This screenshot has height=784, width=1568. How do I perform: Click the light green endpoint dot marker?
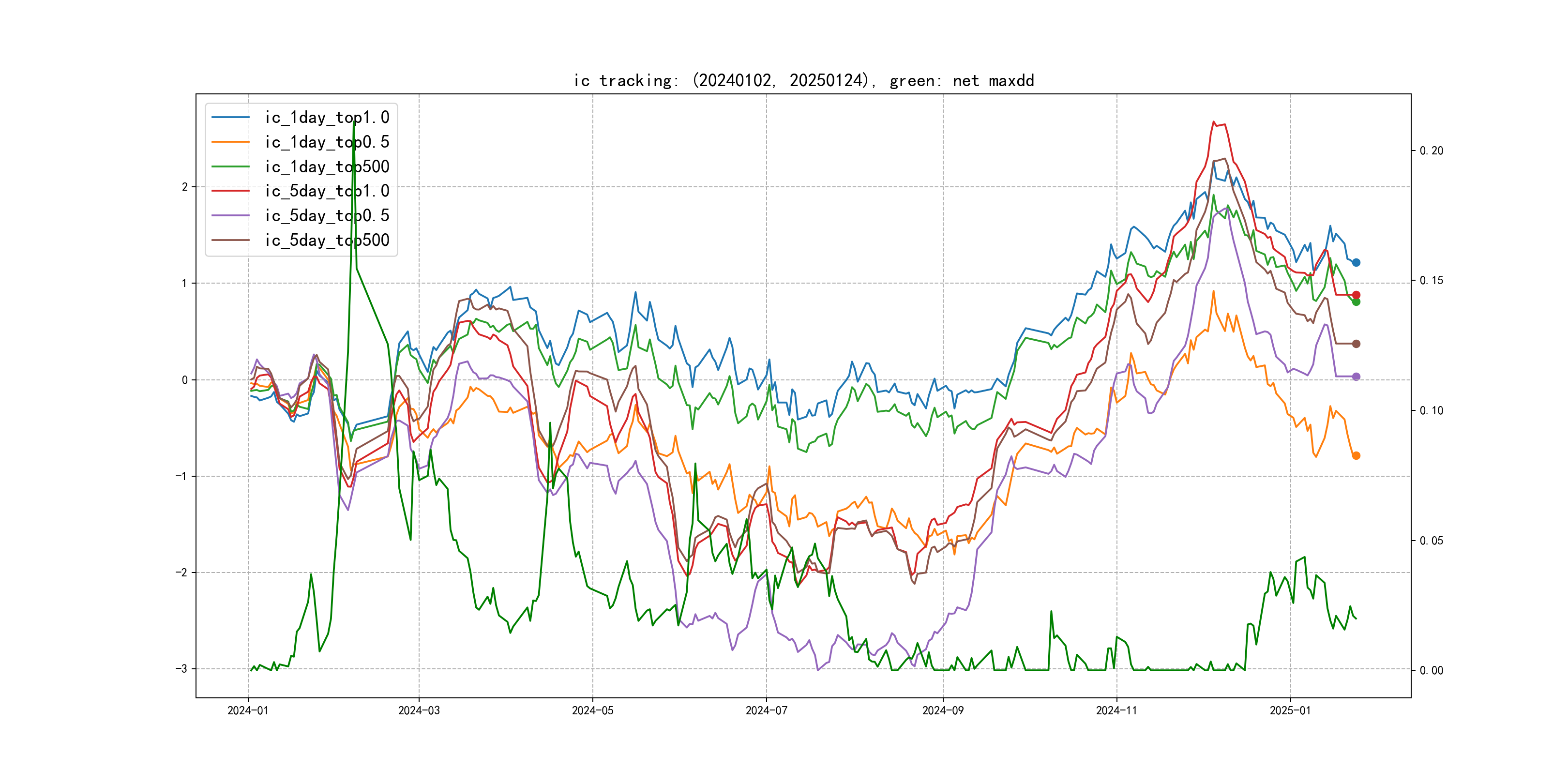tap(1356, 302)
